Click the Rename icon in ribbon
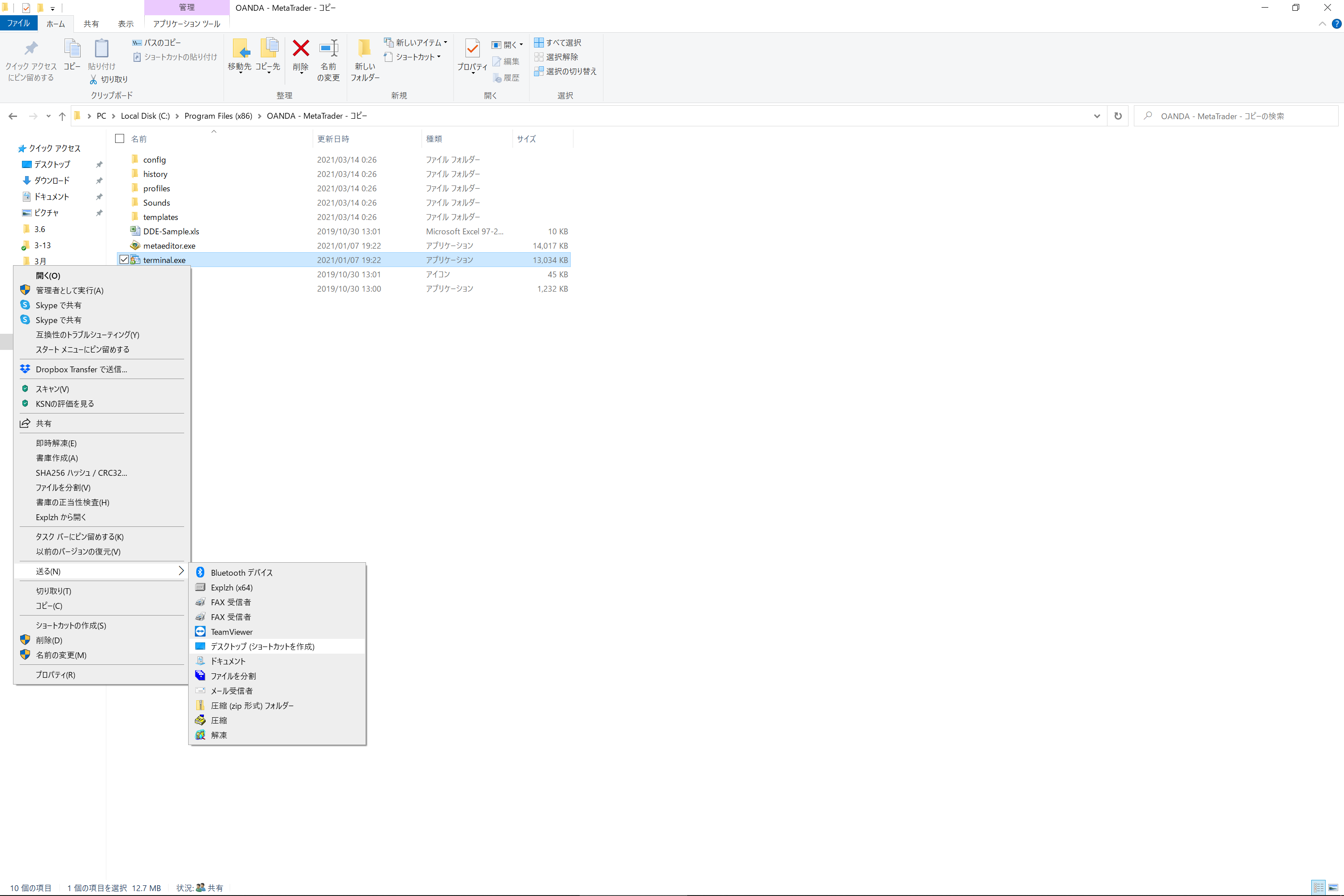This screenshot has height=896, width=1344. tap(328, 50)
